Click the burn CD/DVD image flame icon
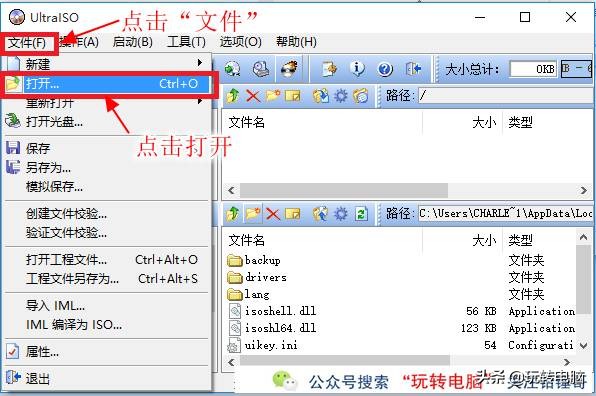596x396 pixels. (289, 69)
